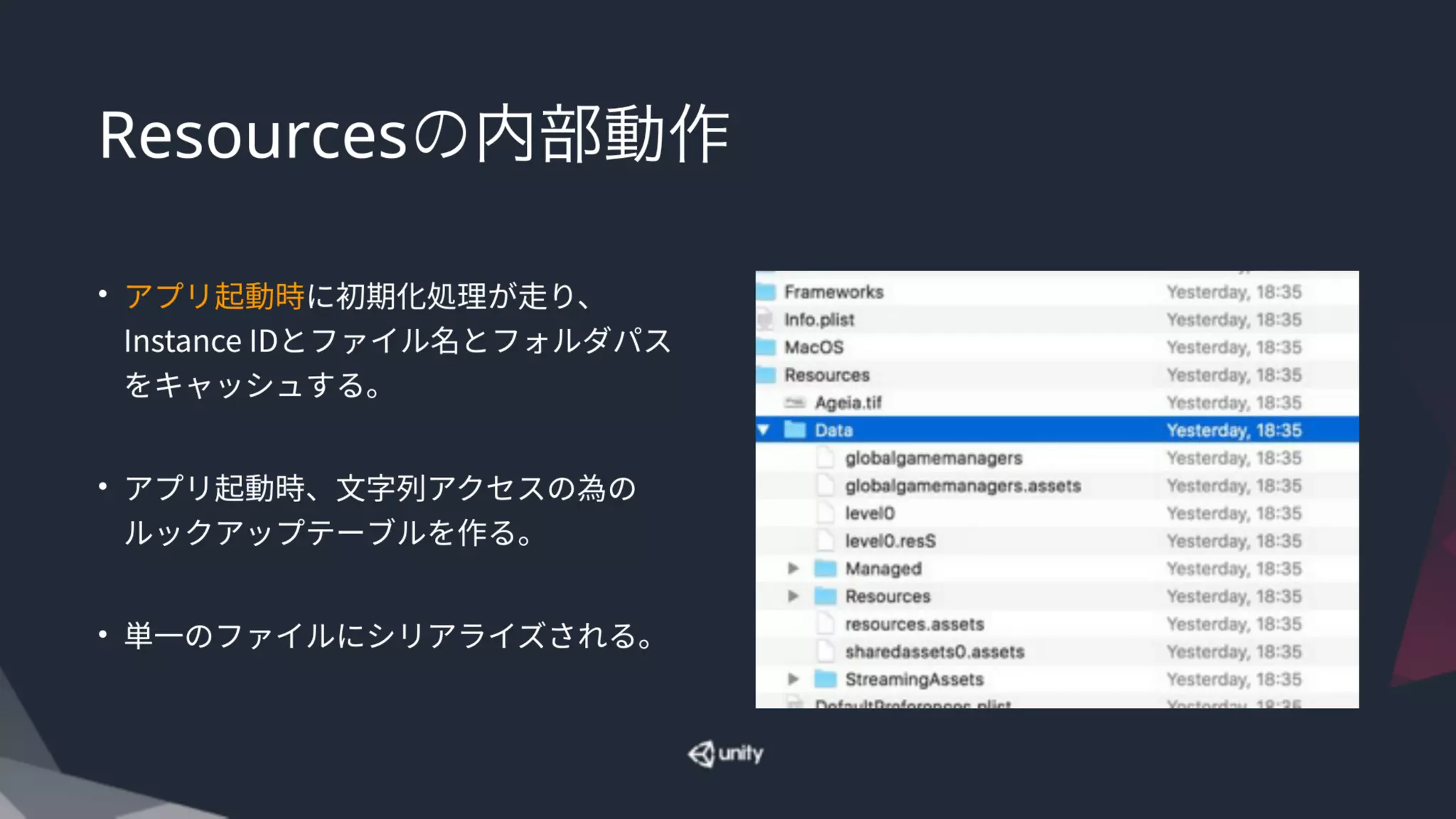Click the top-level Resources folder icon
Viewport: 1456px width, 819px height.
point(766,375)
